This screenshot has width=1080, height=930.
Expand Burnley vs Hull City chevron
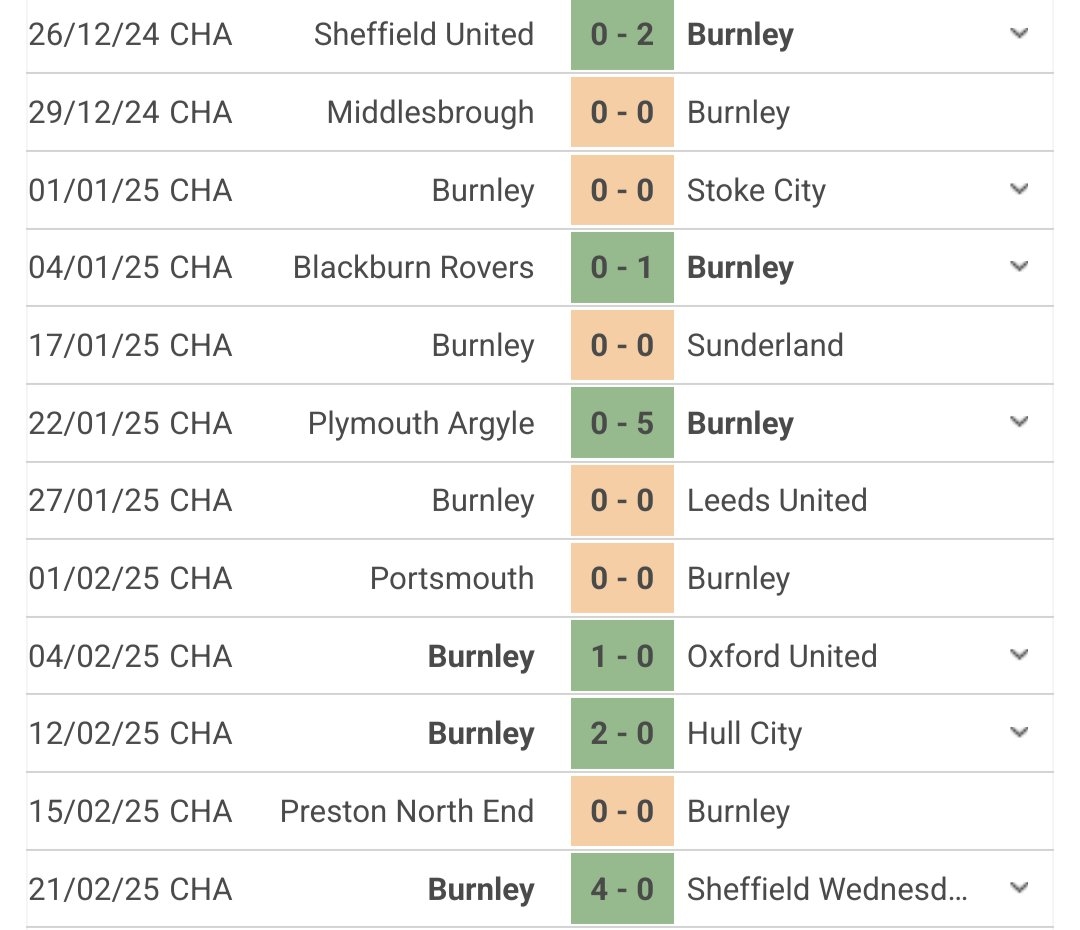point(1019,733)
